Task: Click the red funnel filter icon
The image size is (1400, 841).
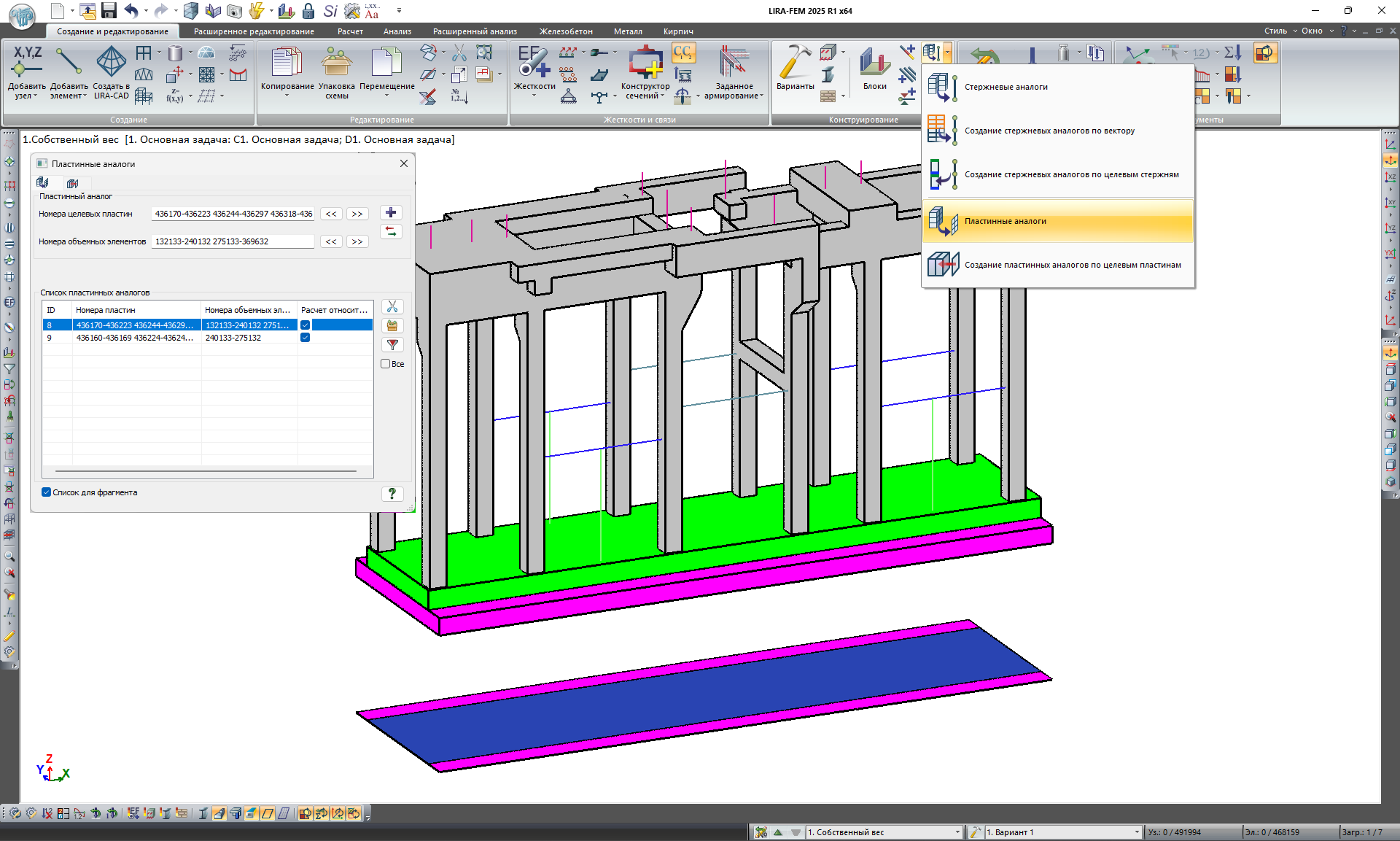Action: click(x=392, y=344)
